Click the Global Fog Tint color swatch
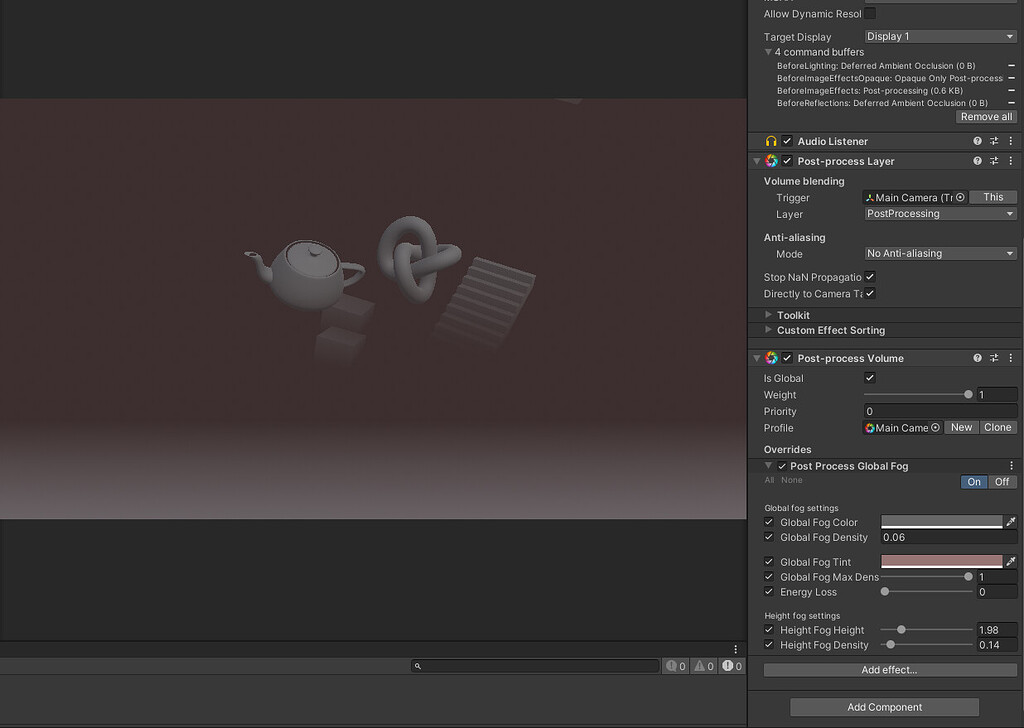The image size is (1024, 728). (x=940, y=561)
